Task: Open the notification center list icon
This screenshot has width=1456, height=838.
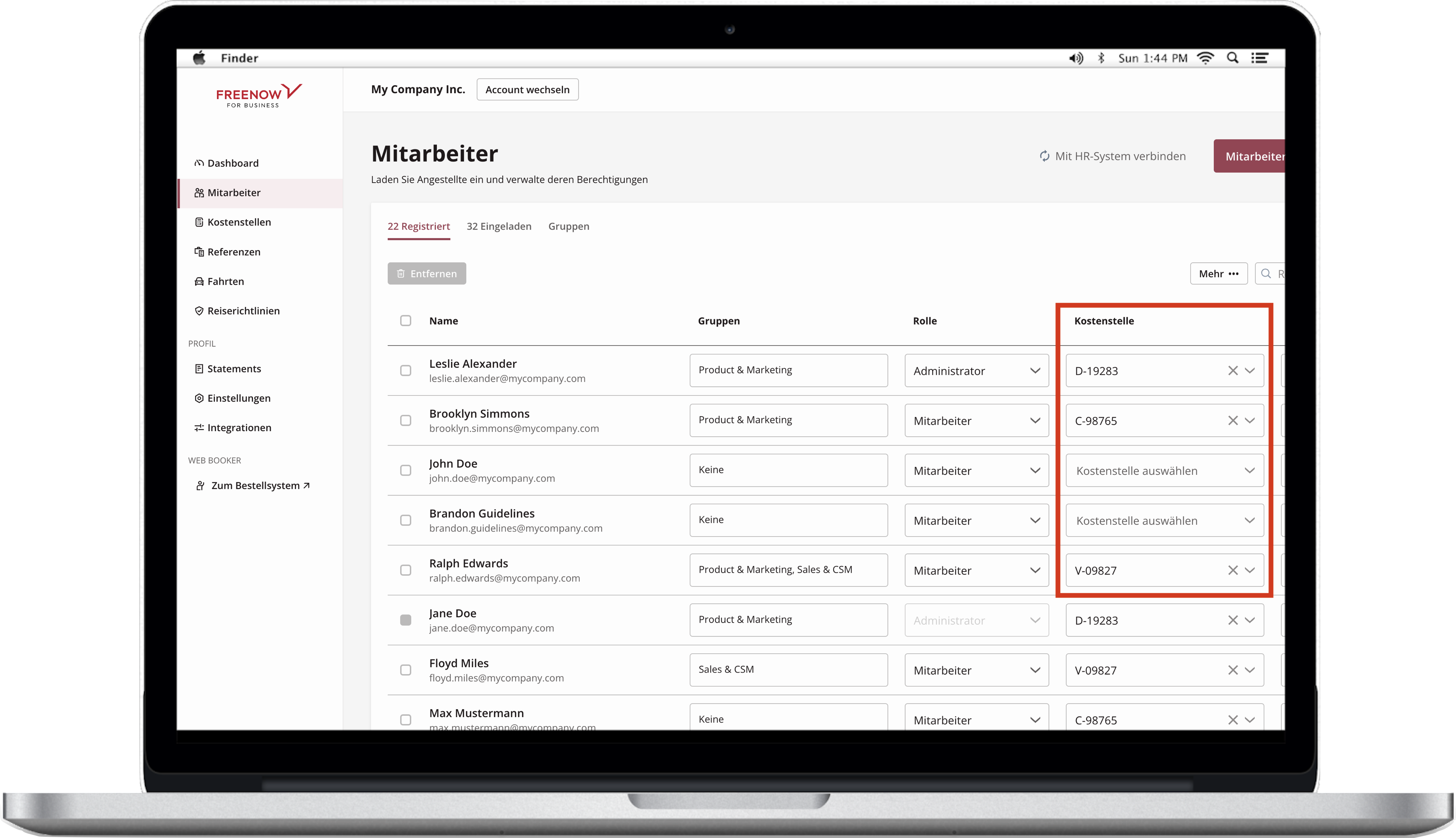Action: pyautogui.click(x=1260, y=58)
